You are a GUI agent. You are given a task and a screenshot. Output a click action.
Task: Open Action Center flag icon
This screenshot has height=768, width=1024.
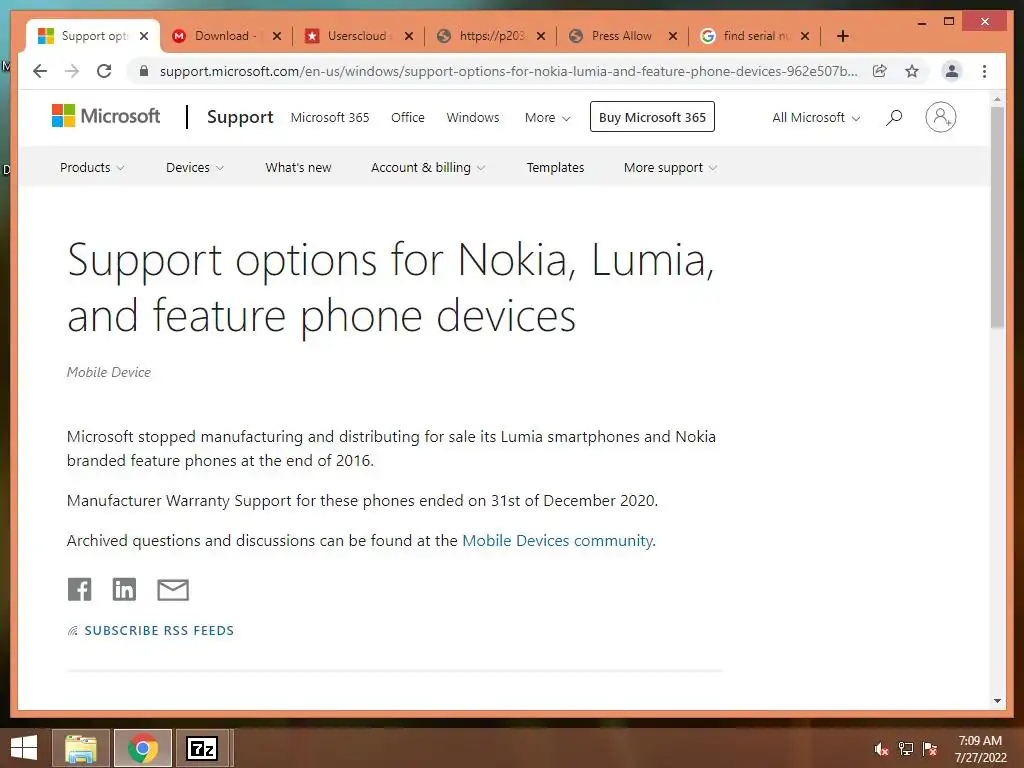(x=930, y=749)
